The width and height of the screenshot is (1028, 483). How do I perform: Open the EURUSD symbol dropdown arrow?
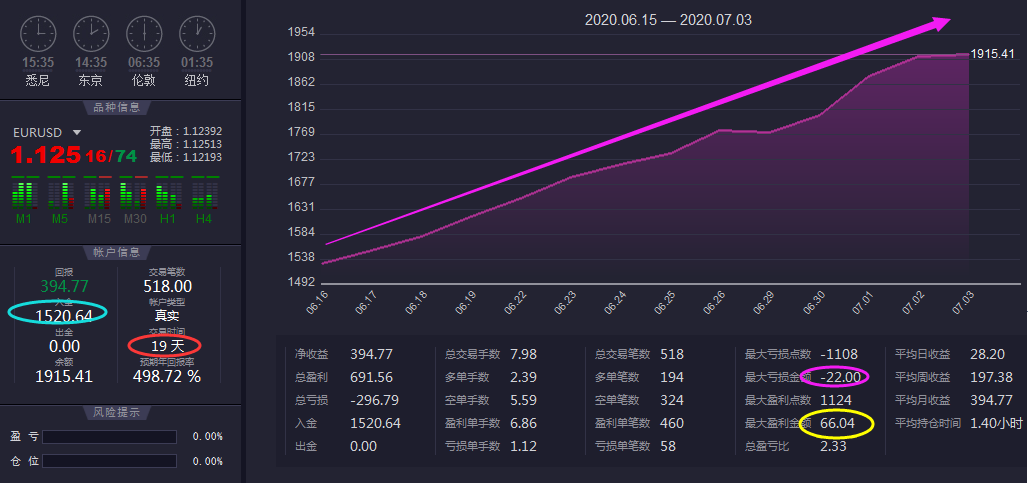(x=77, y=132)
